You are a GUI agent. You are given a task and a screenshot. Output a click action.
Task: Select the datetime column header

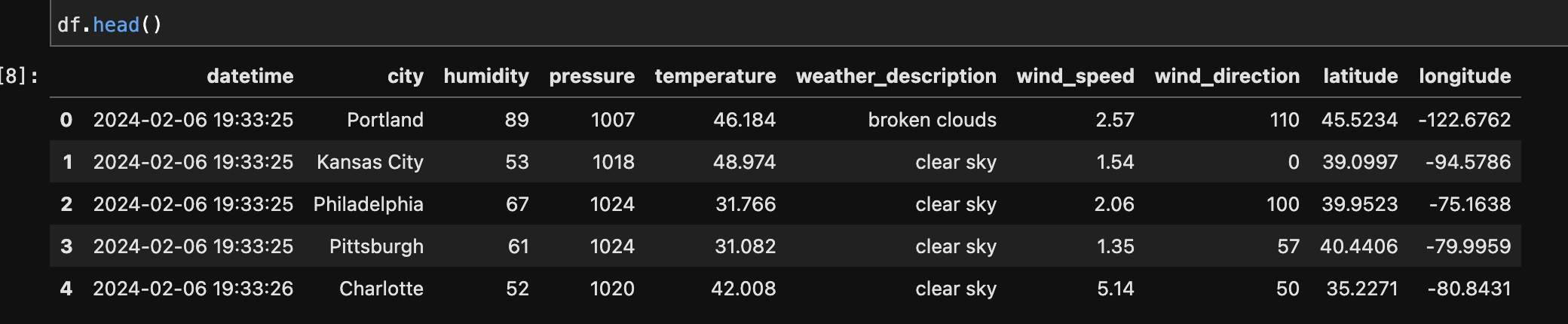tap(250, 76)
